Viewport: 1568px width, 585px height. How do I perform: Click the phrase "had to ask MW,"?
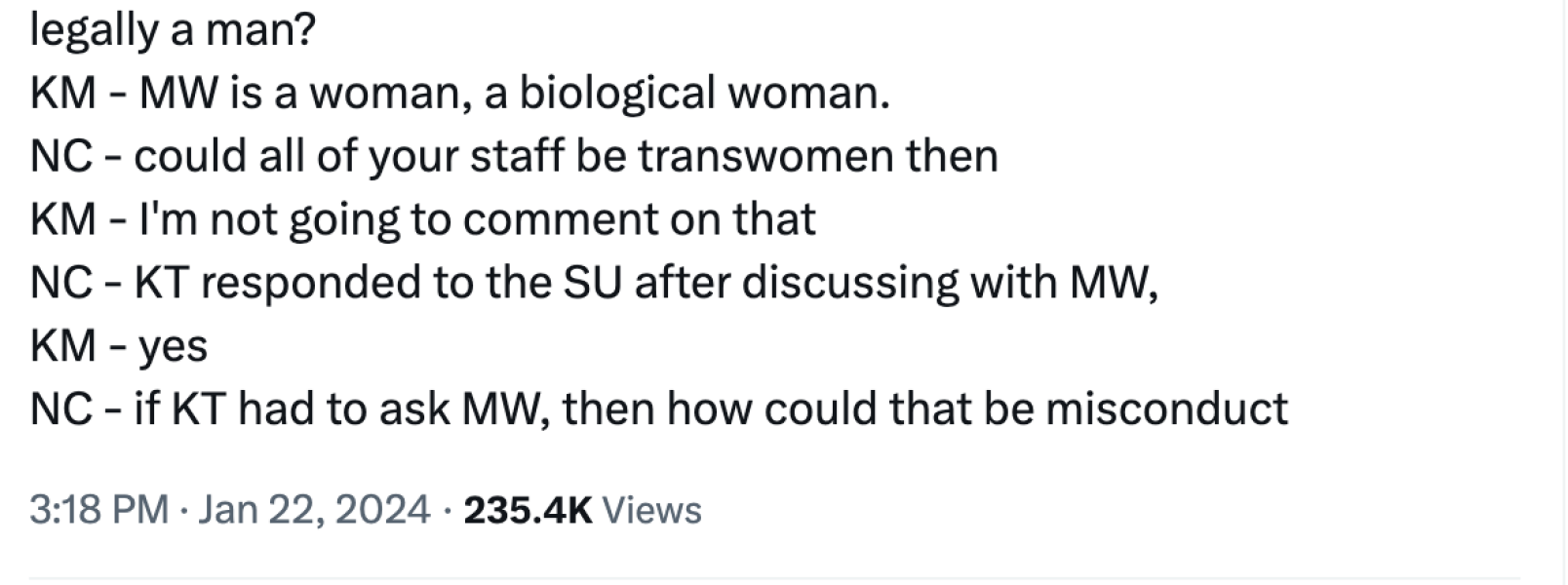(395, 409)
